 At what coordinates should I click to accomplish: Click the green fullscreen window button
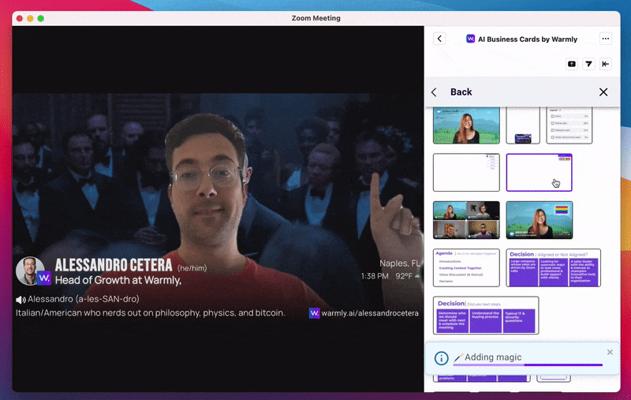(x=41, y=18)
